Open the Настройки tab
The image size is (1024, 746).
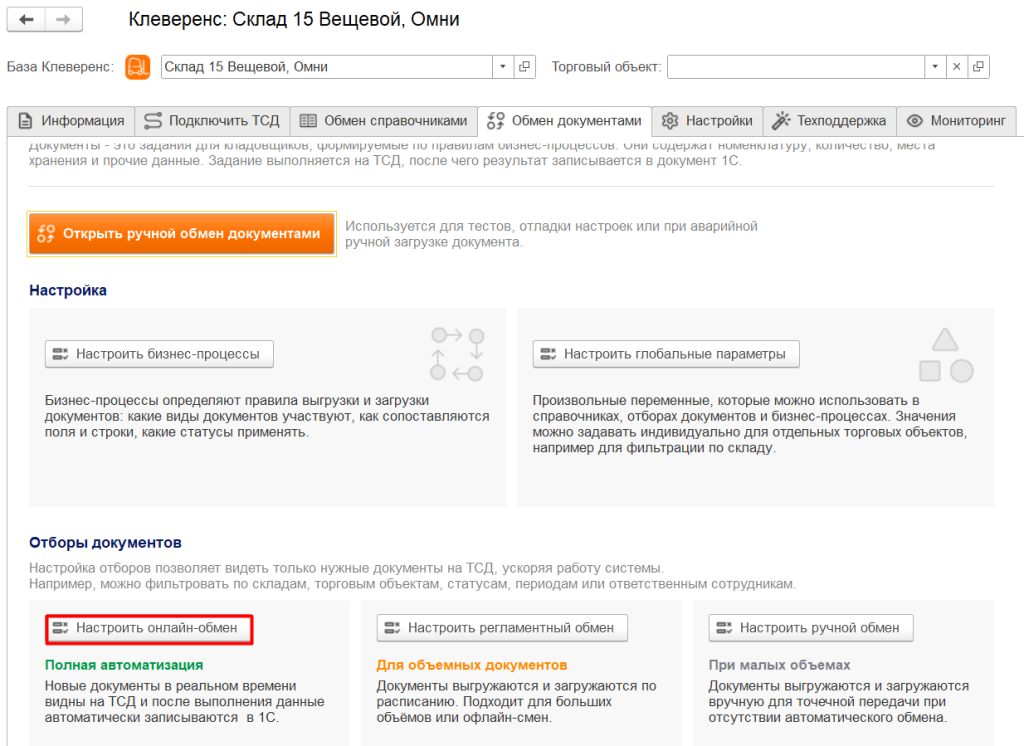tap(707, 121)
